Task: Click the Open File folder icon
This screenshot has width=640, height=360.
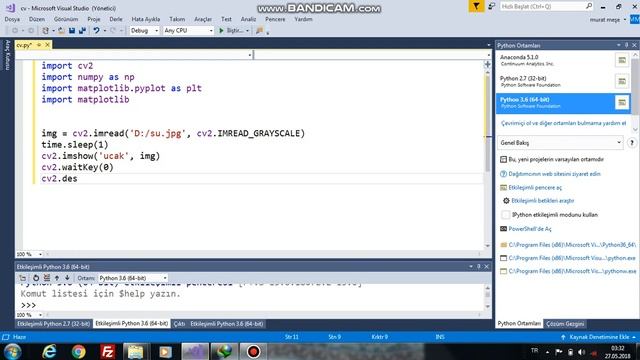Action: pyautogui.click(x=61, y=31)
